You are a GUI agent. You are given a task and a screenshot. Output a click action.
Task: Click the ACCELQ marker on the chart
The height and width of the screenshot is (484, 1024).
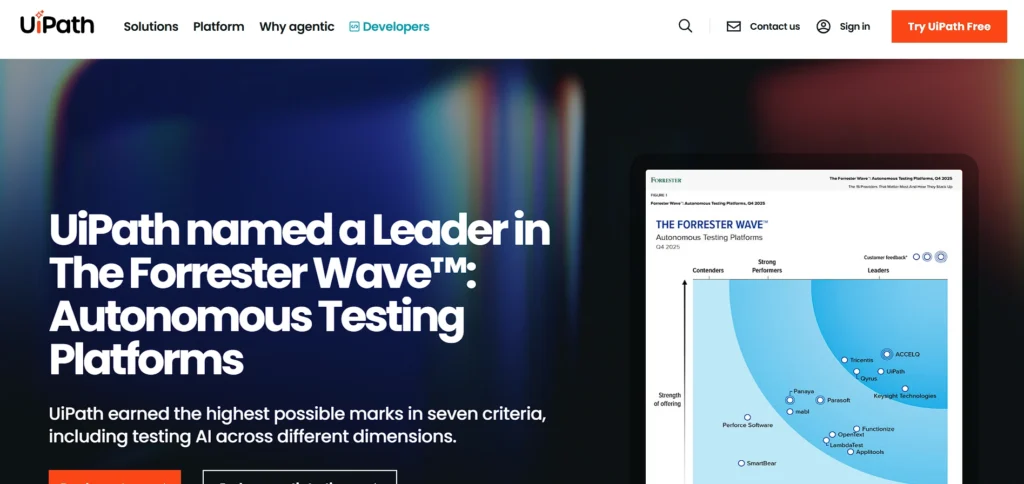tap(886, 354)
